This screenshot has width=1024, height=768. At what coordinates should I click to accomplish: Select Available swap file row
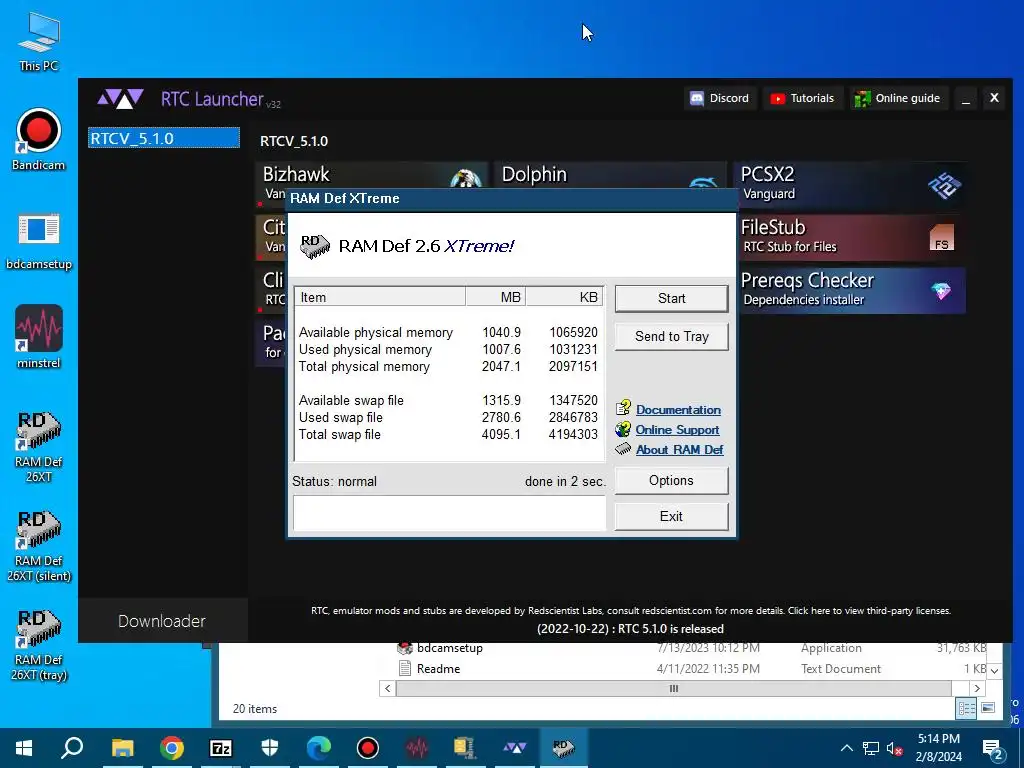coord(448,400)
